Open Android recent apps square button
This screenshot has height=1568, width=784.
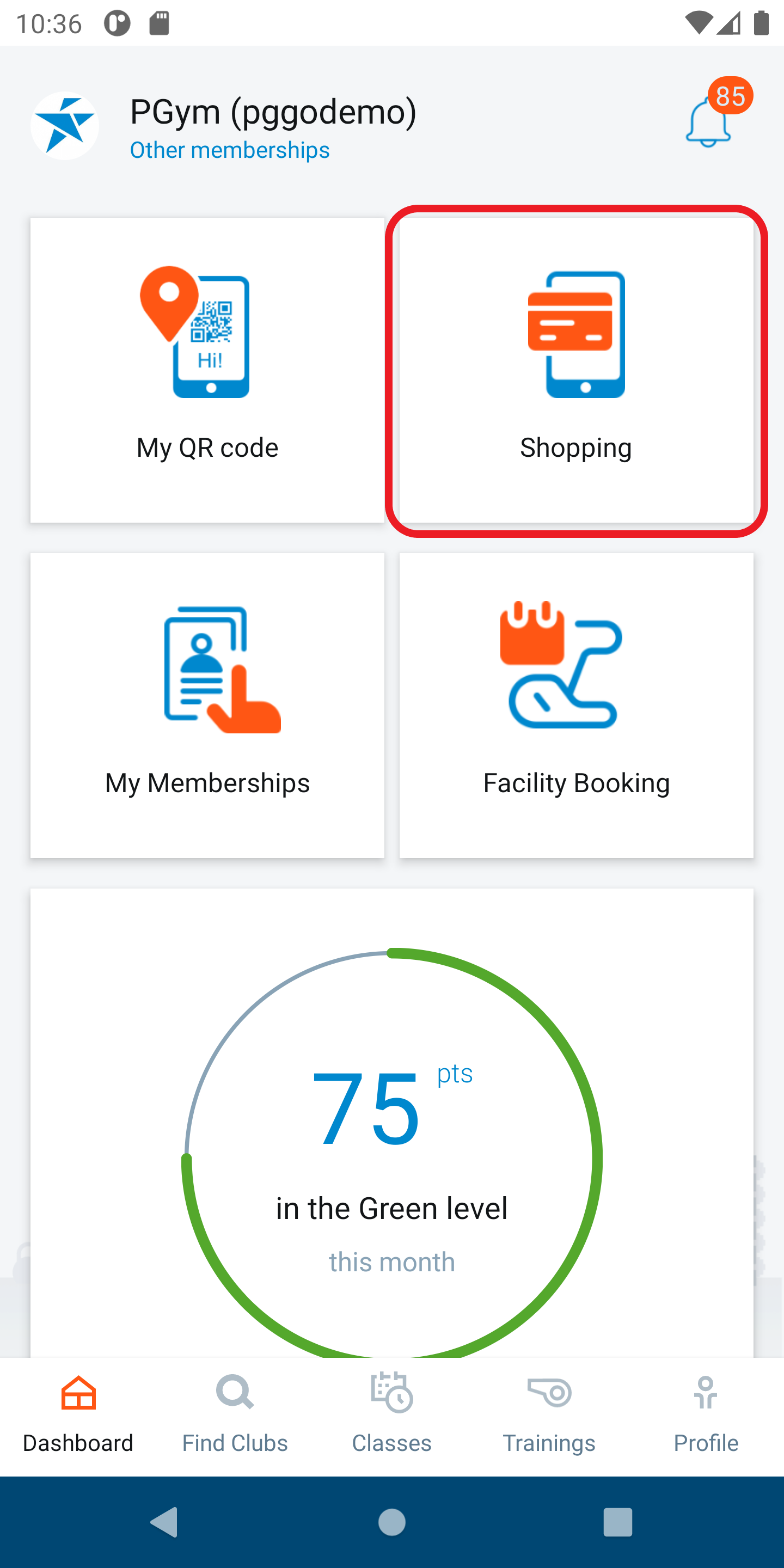(x=617, y=1522)
